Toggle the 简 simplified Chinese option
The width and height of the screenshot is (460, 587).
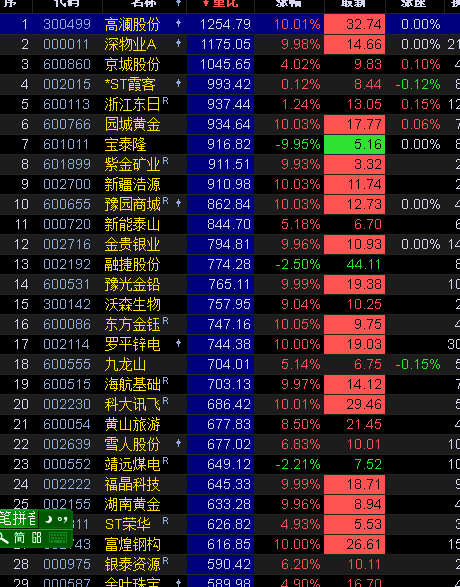tap(20, 538)
